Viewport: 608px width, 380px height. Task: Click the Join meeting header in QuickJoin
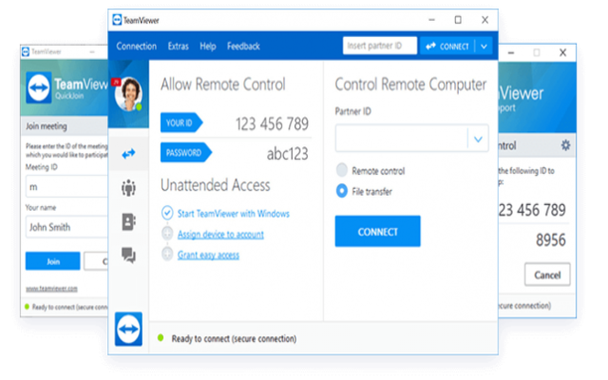(x=46, y=126)
